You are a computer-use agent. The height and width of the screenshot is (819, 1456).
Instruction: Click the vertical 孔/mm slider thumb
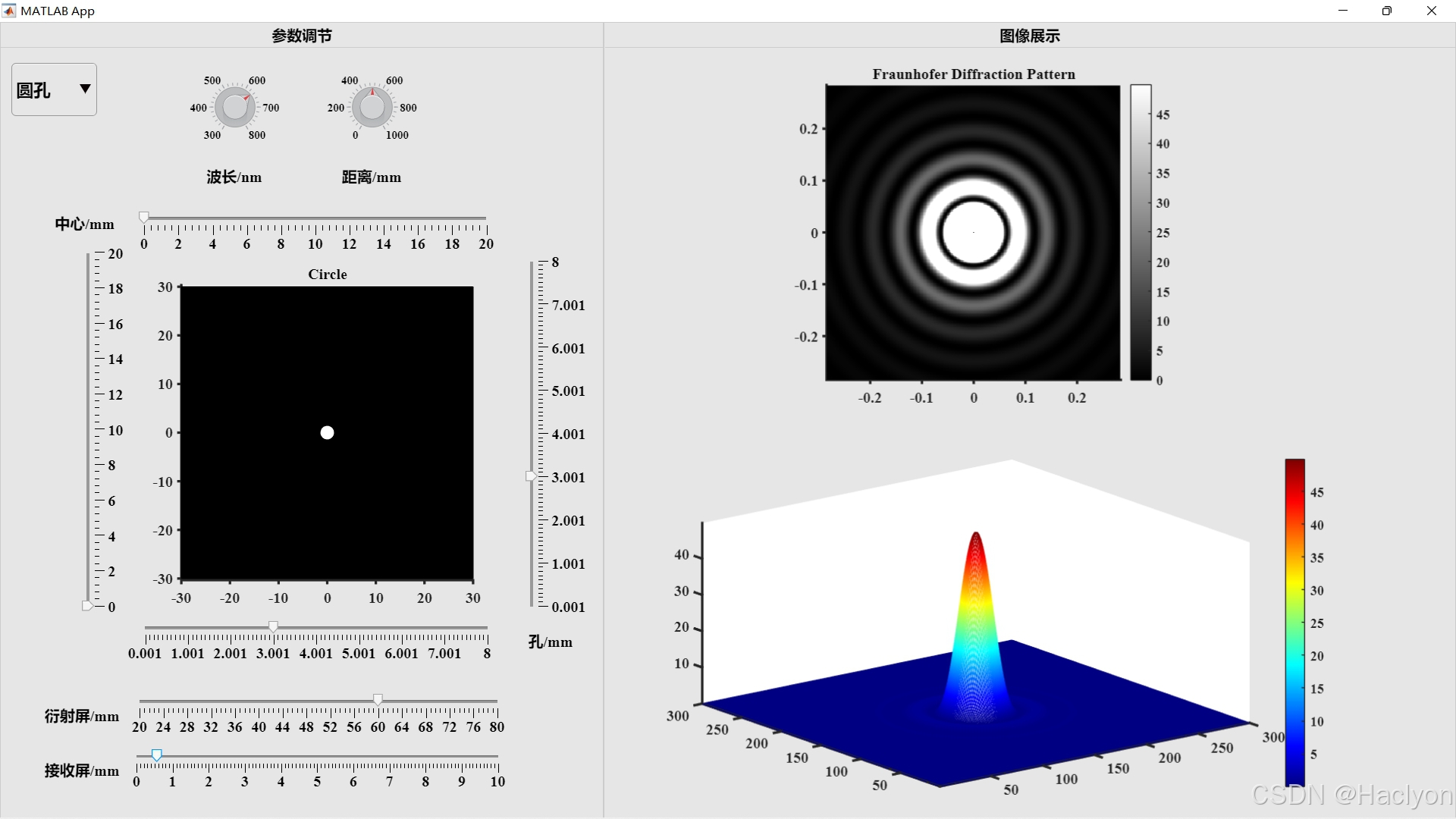tap(531, 476)
